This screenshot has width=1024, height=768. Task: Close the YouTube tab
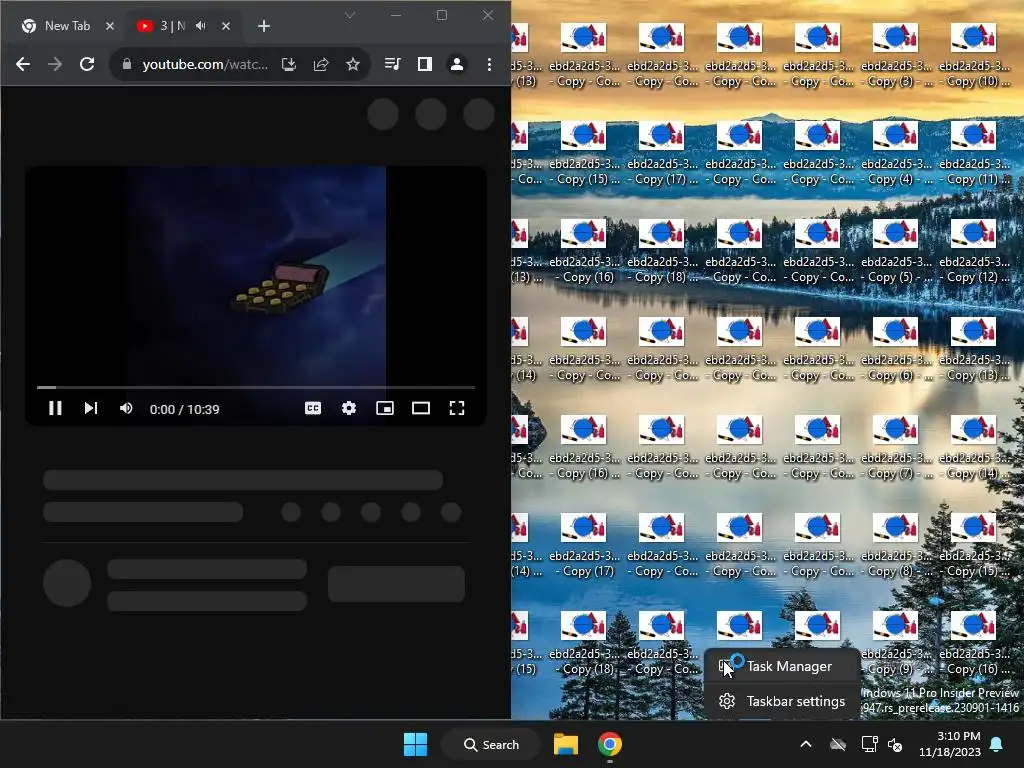(x=225, y=26)
